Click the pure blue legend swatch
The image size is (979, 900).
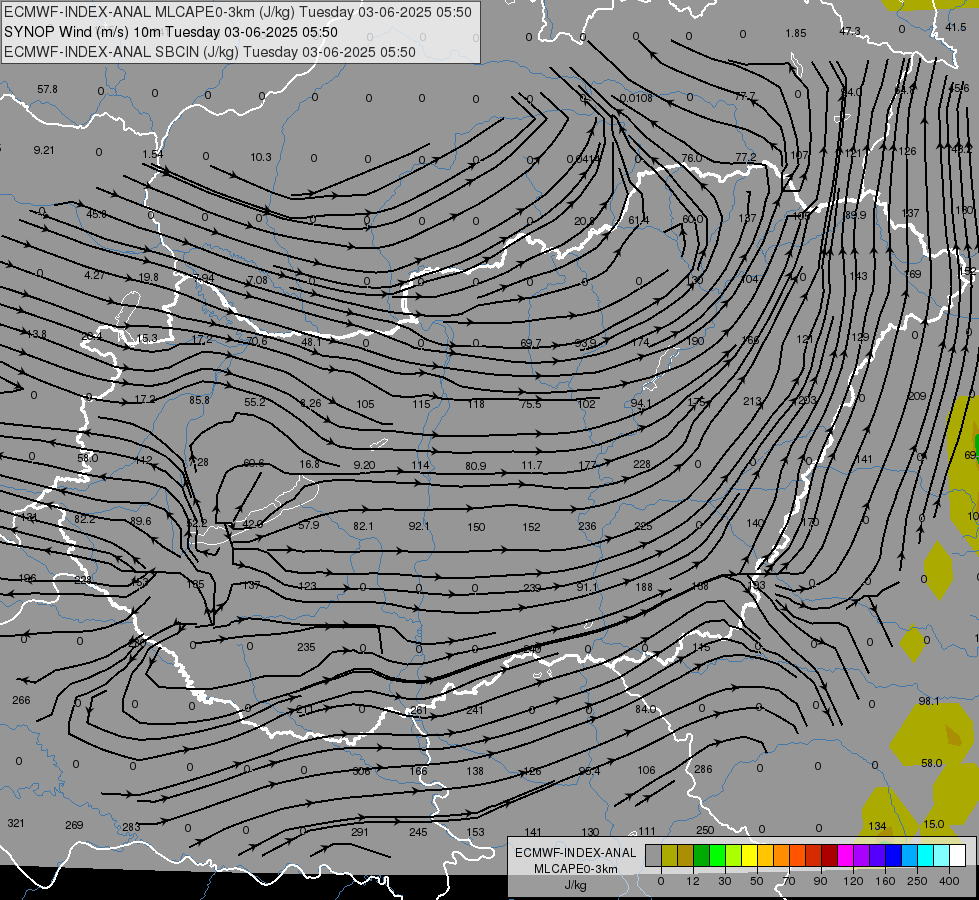coord(893,856)
